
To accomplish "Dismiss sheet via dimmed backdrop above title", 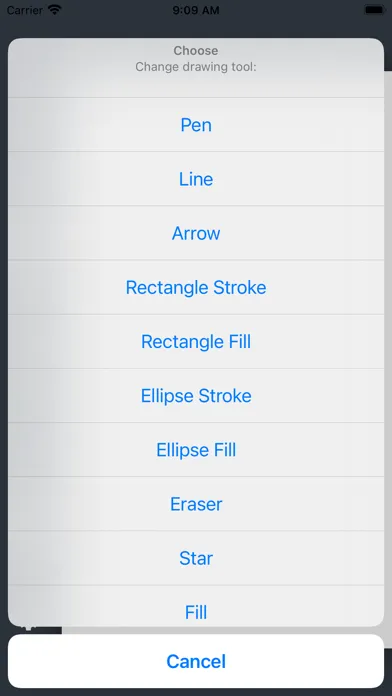I will pos(196,28).
